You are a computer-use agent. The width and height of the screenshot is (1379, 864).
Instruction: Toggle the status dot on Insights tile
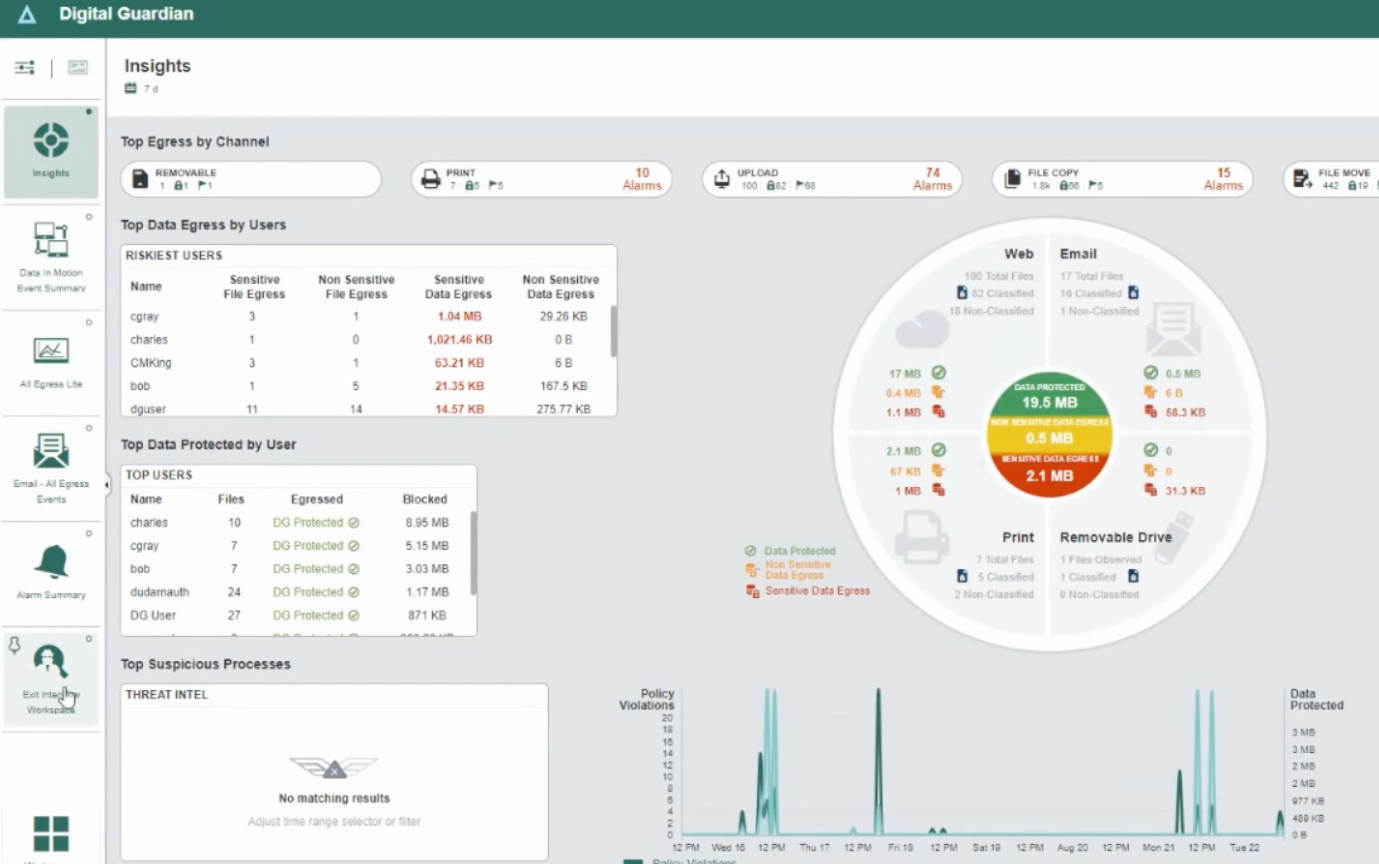pos(89,112)
